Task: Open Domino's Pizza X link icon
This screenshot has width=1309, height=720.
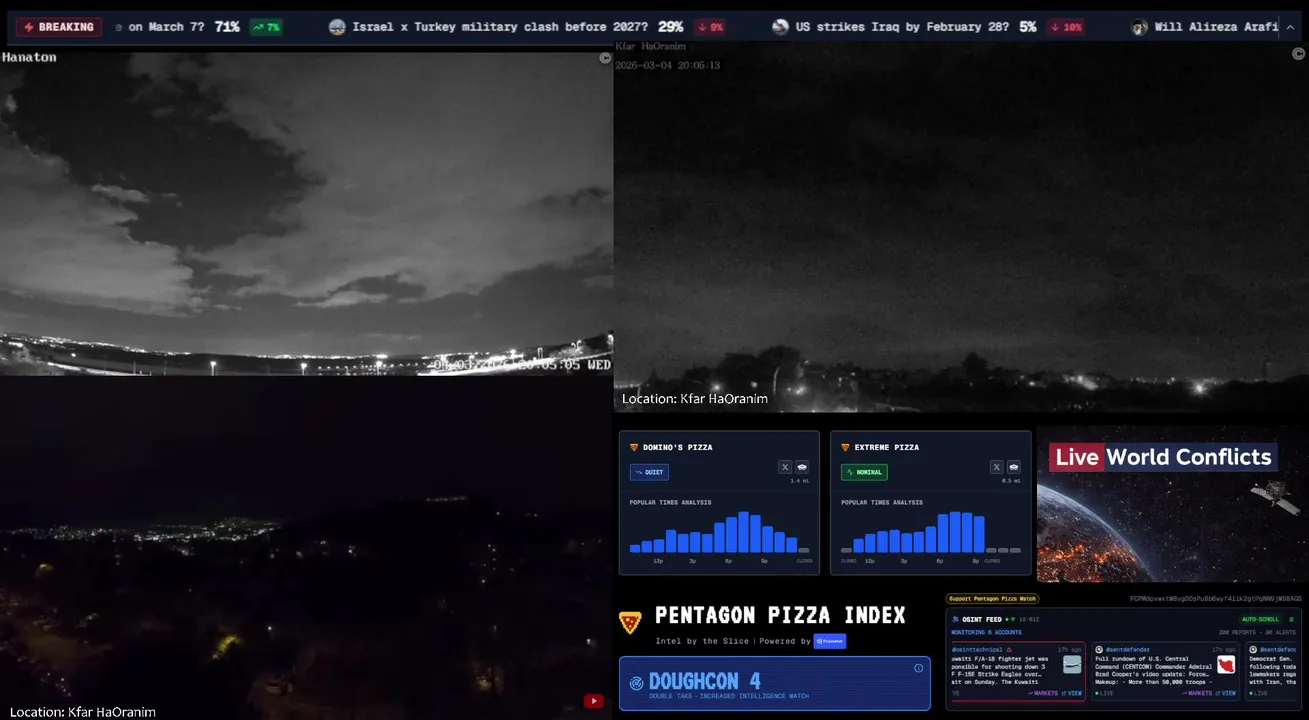Action: 785,467
